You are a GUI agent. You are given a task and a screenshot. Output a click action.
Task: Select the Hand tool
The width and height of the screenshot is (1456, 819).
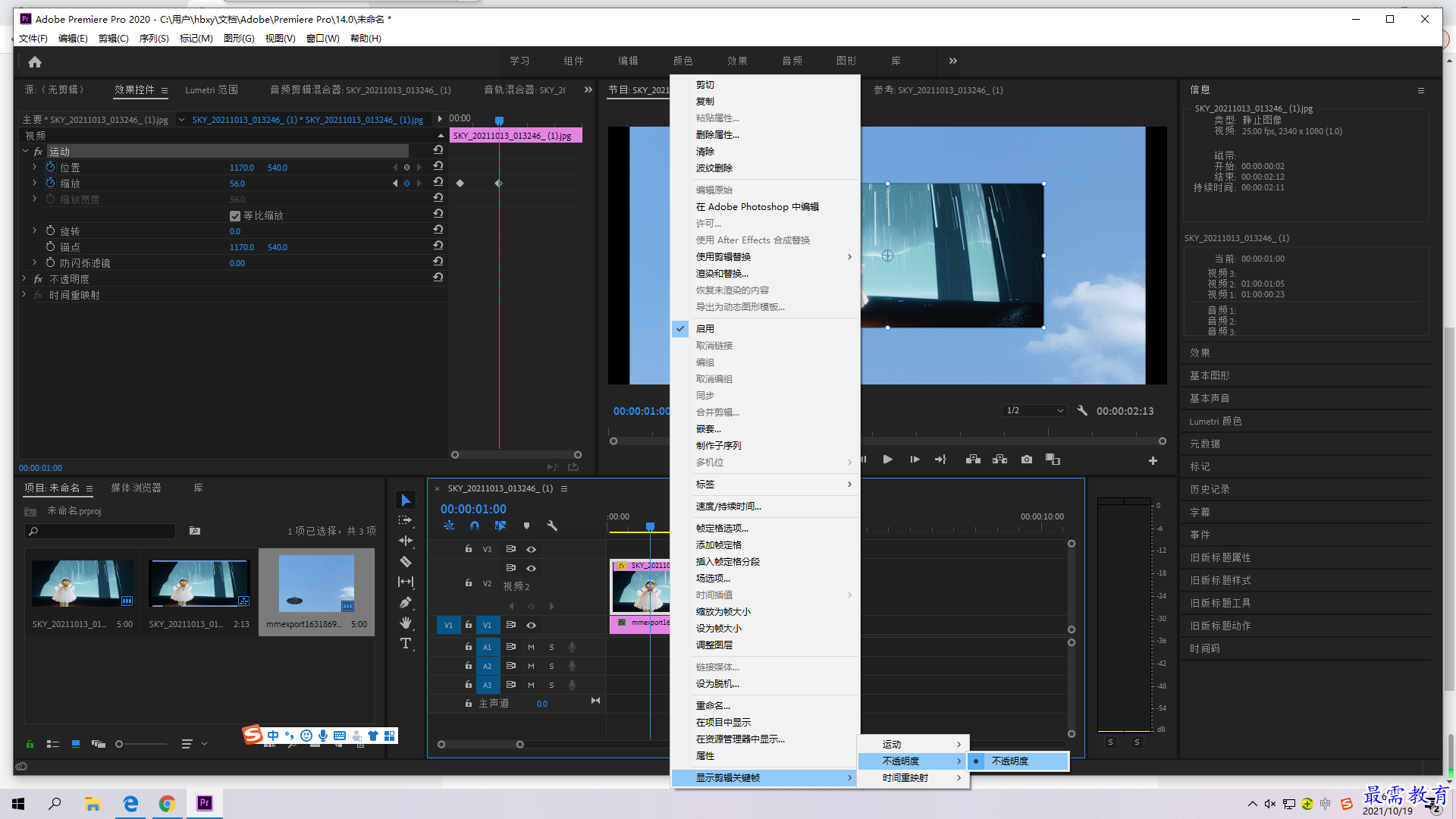click(406, 623)
